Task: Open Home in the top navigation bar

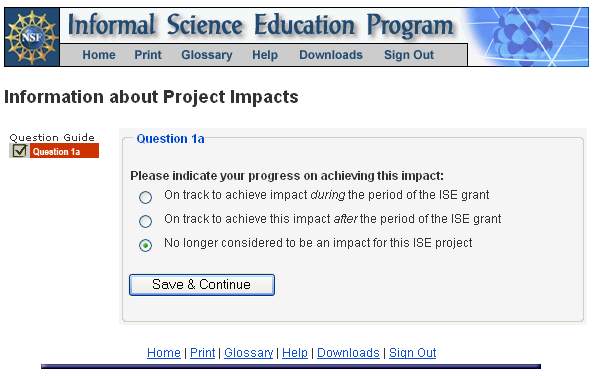Action: pyautogui.click(x=99, y=55)
